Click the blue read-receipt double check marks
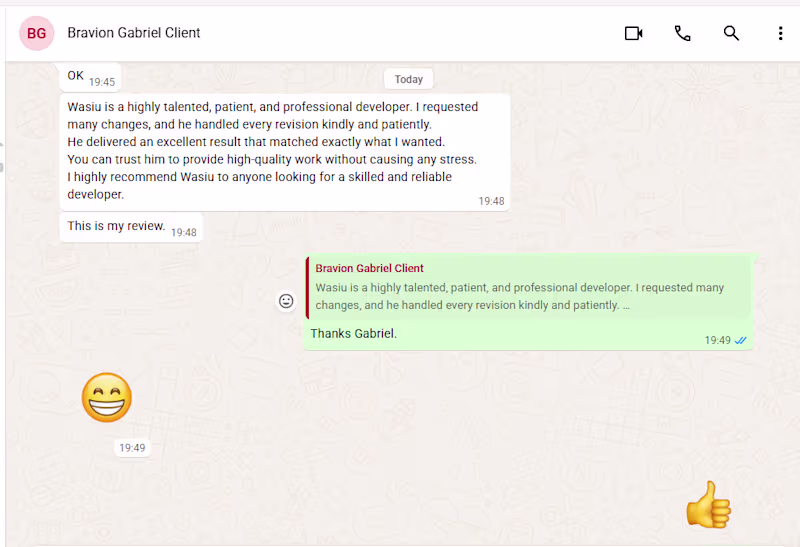This screenshot has width=800, height=547. tap(740, 340)
